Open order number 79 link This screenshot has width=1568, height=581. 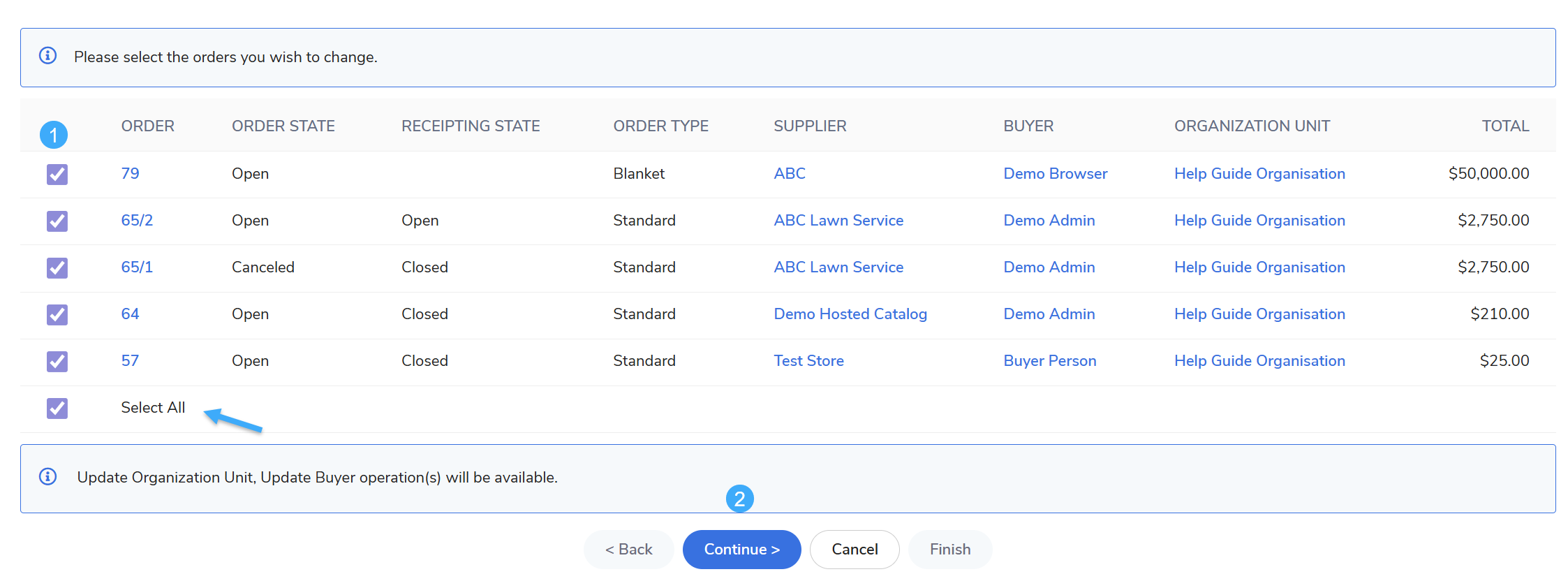point(130,173)
